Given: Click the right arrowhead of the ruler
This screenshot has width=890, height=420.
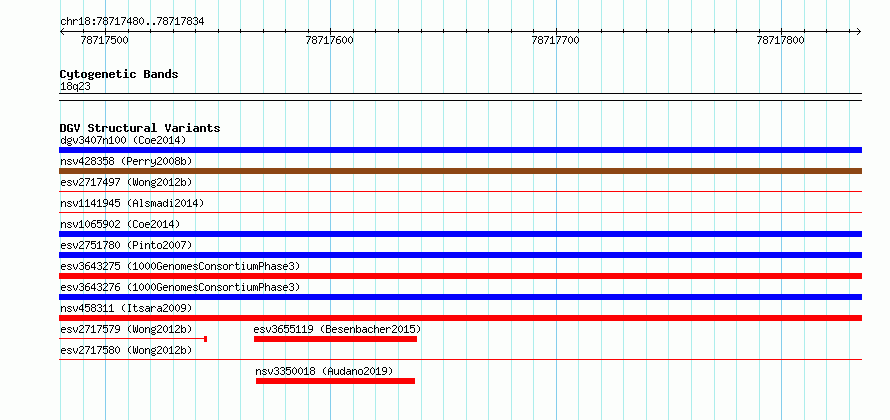Looking at the screenshot, I should click(x=859, y=31).
